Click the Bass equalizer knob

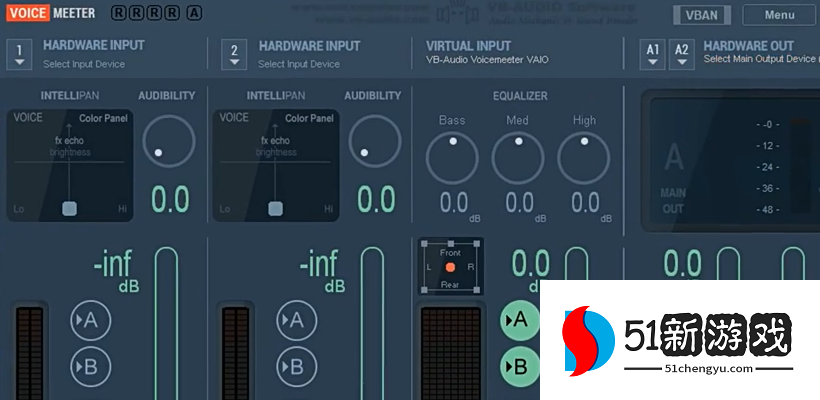pyautogui.click(x=452, y=157)
